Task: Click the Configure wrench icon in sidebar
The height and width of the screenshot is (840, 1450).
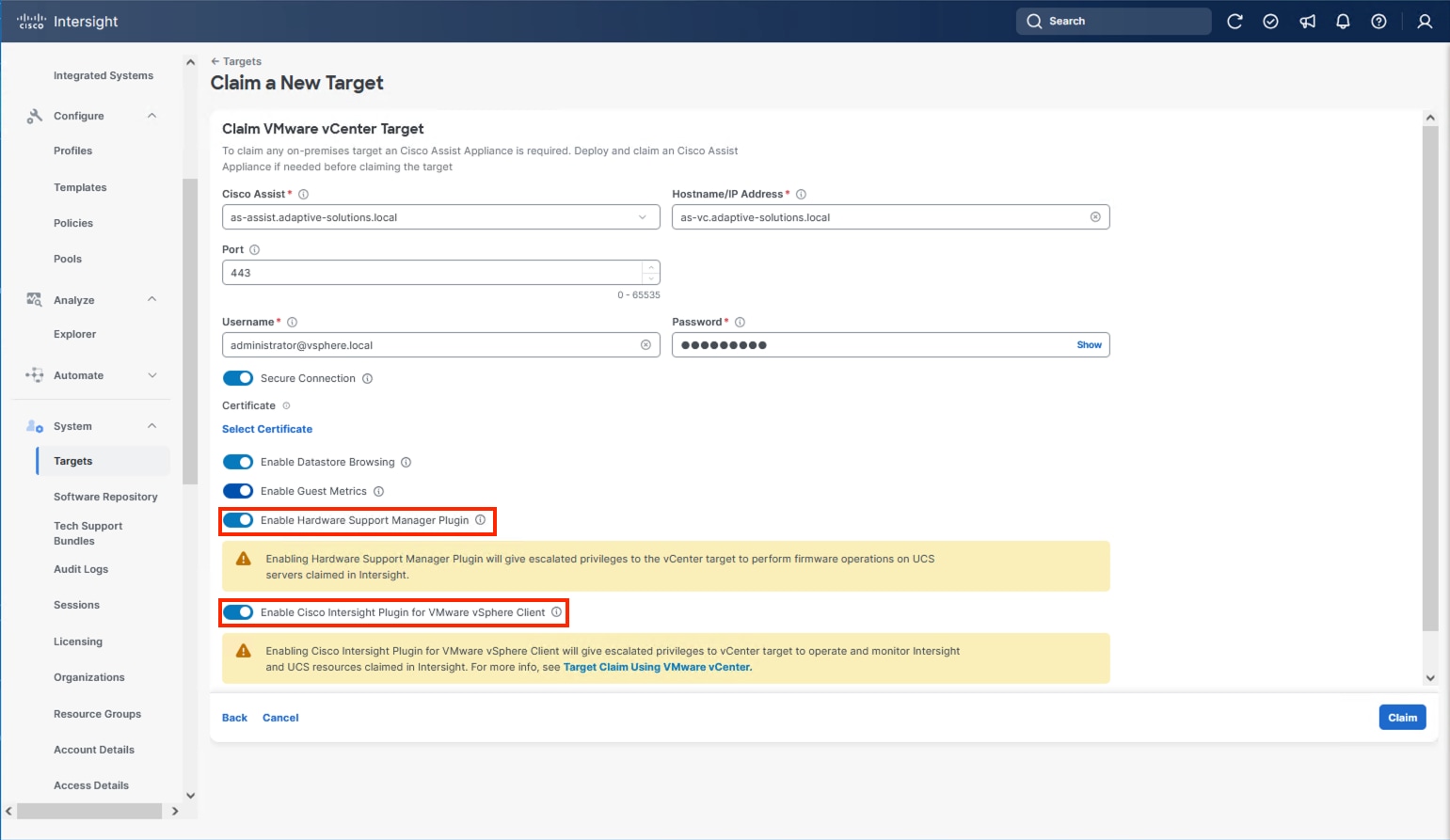Action: tap(34, 115)
